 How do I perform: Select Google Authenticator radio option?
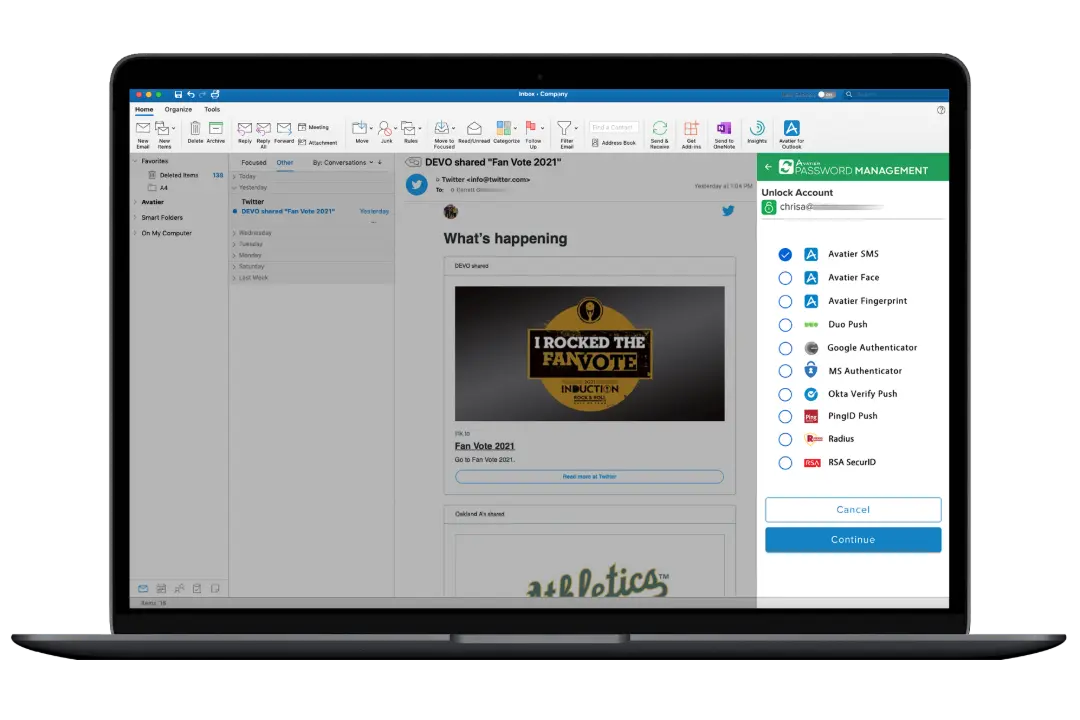click(785, 348)
